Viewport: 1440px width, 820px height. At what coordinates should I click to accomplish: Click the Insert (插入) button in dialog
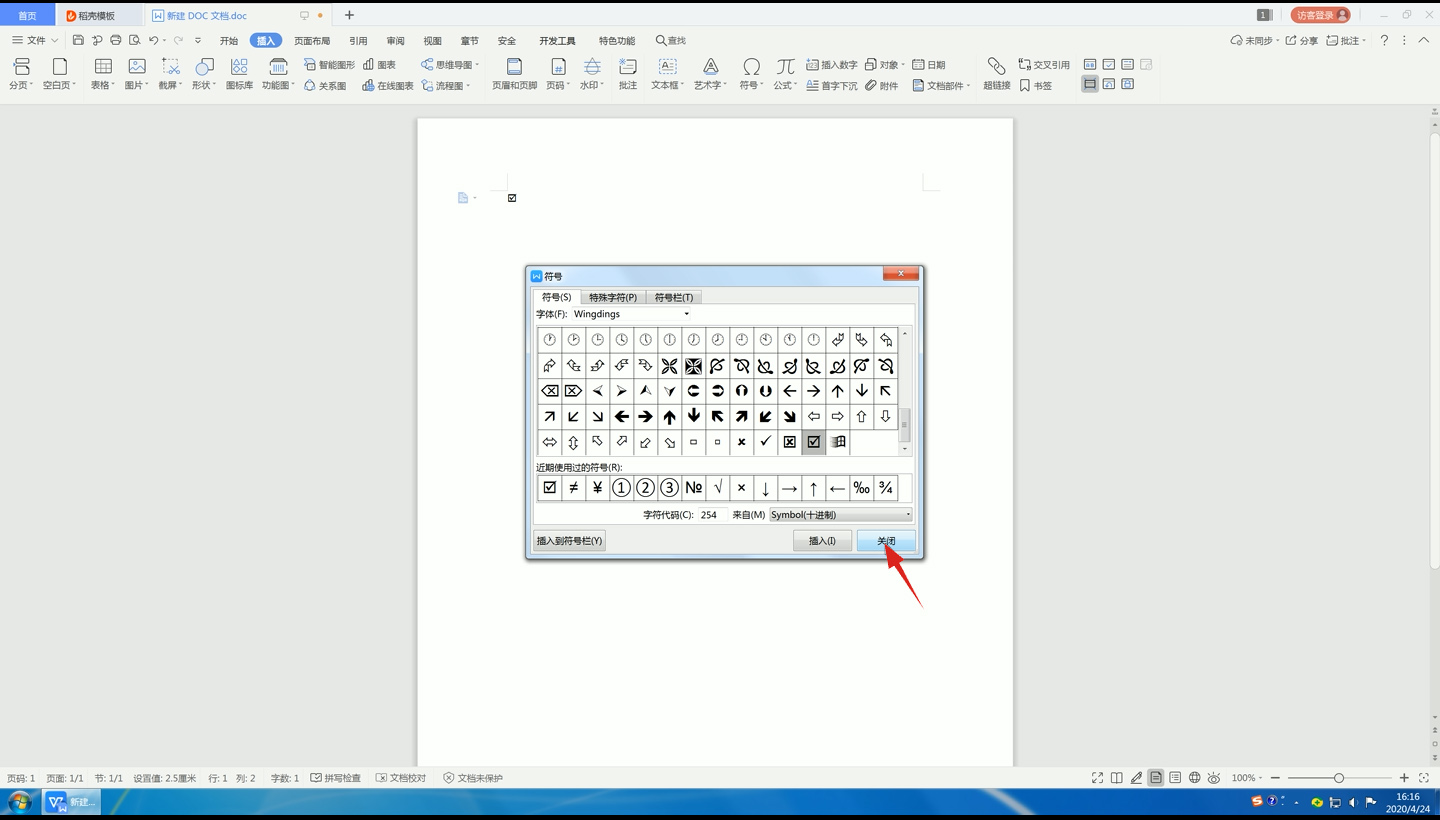(x=822, y=541)
